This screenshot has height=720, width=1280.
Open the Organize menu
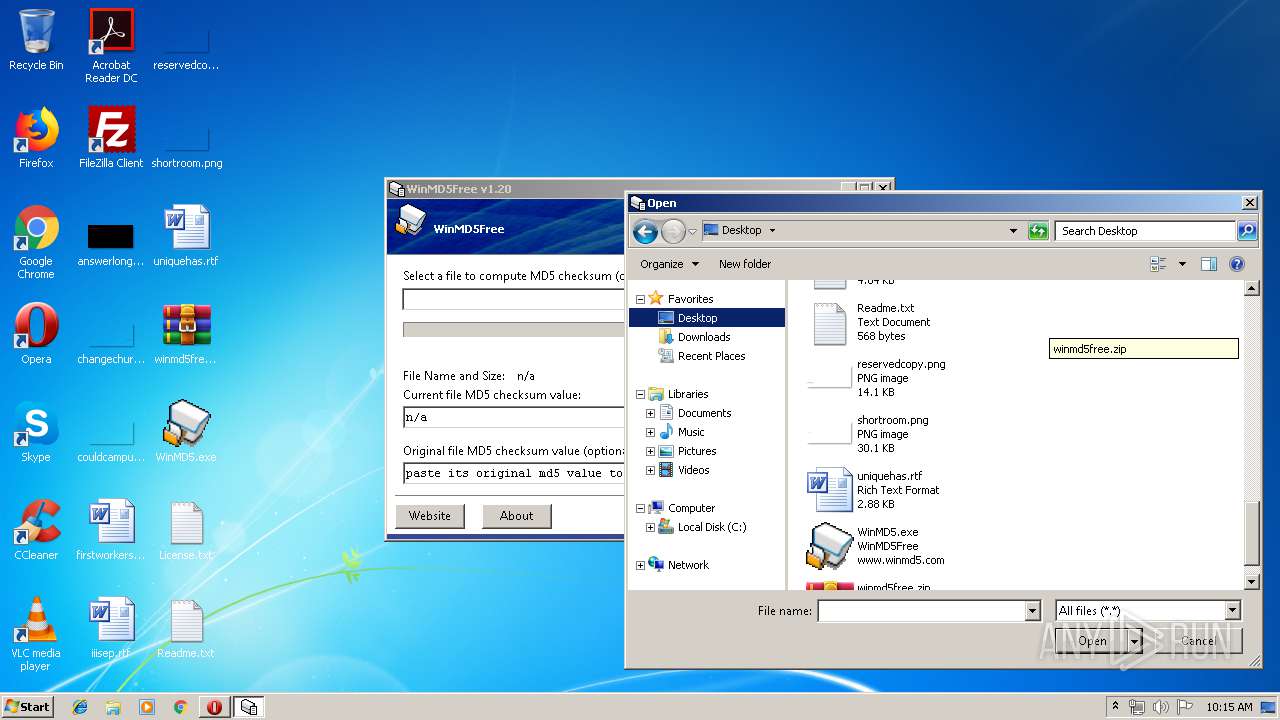click(x=669, y=264)
